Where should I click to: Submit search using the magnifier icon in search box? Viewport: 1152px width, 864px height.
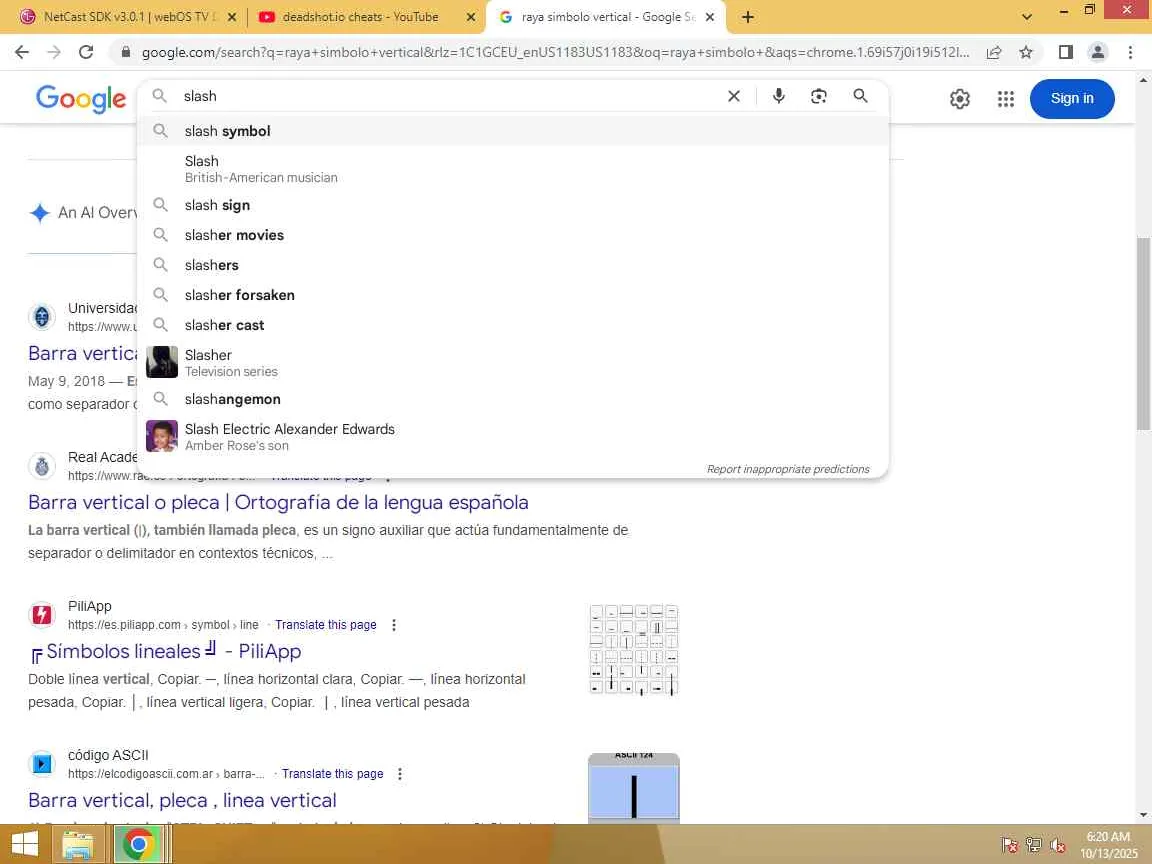pos(860,96)
